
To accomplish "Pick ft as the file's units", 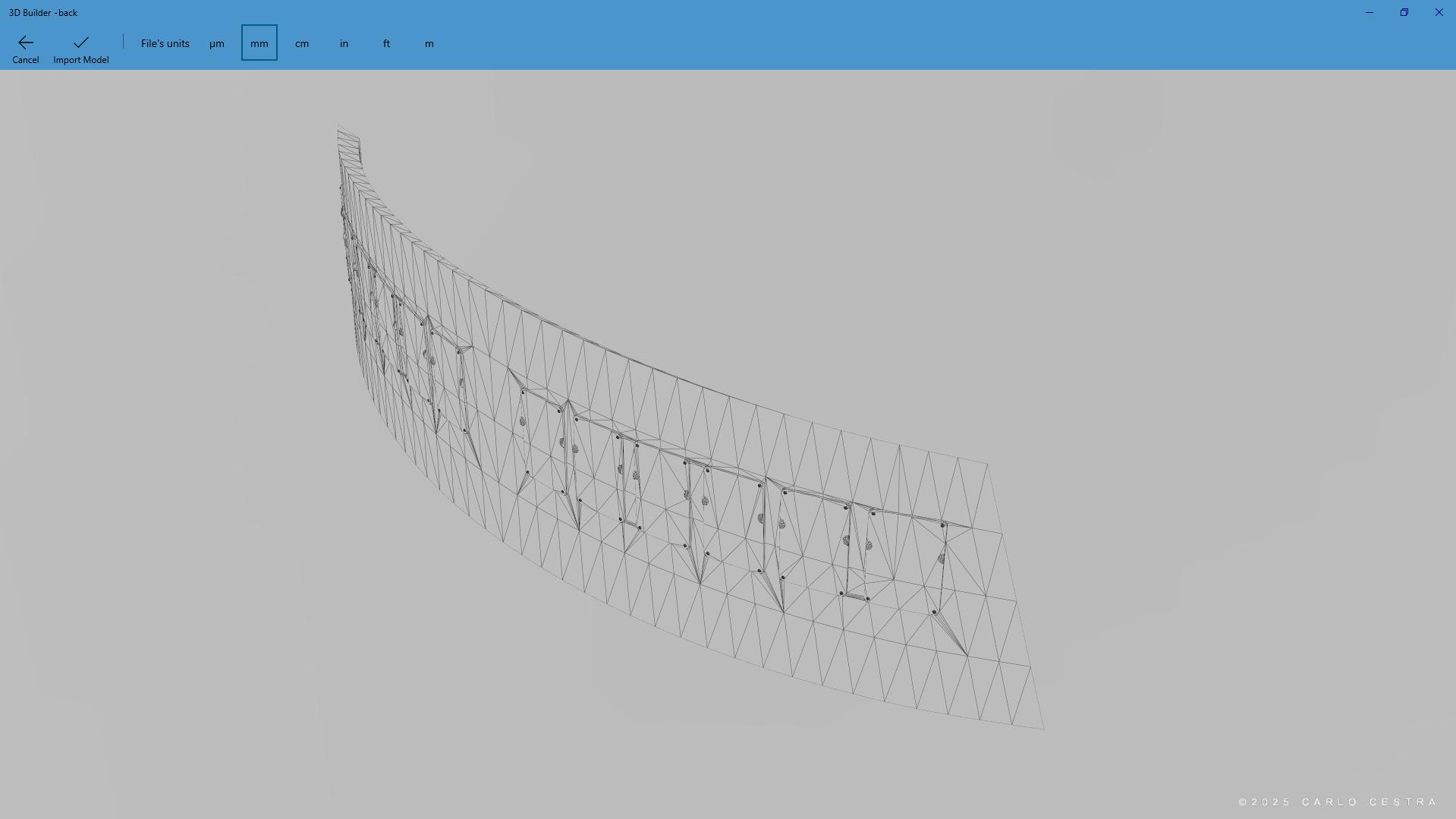I will click(387, 43).
